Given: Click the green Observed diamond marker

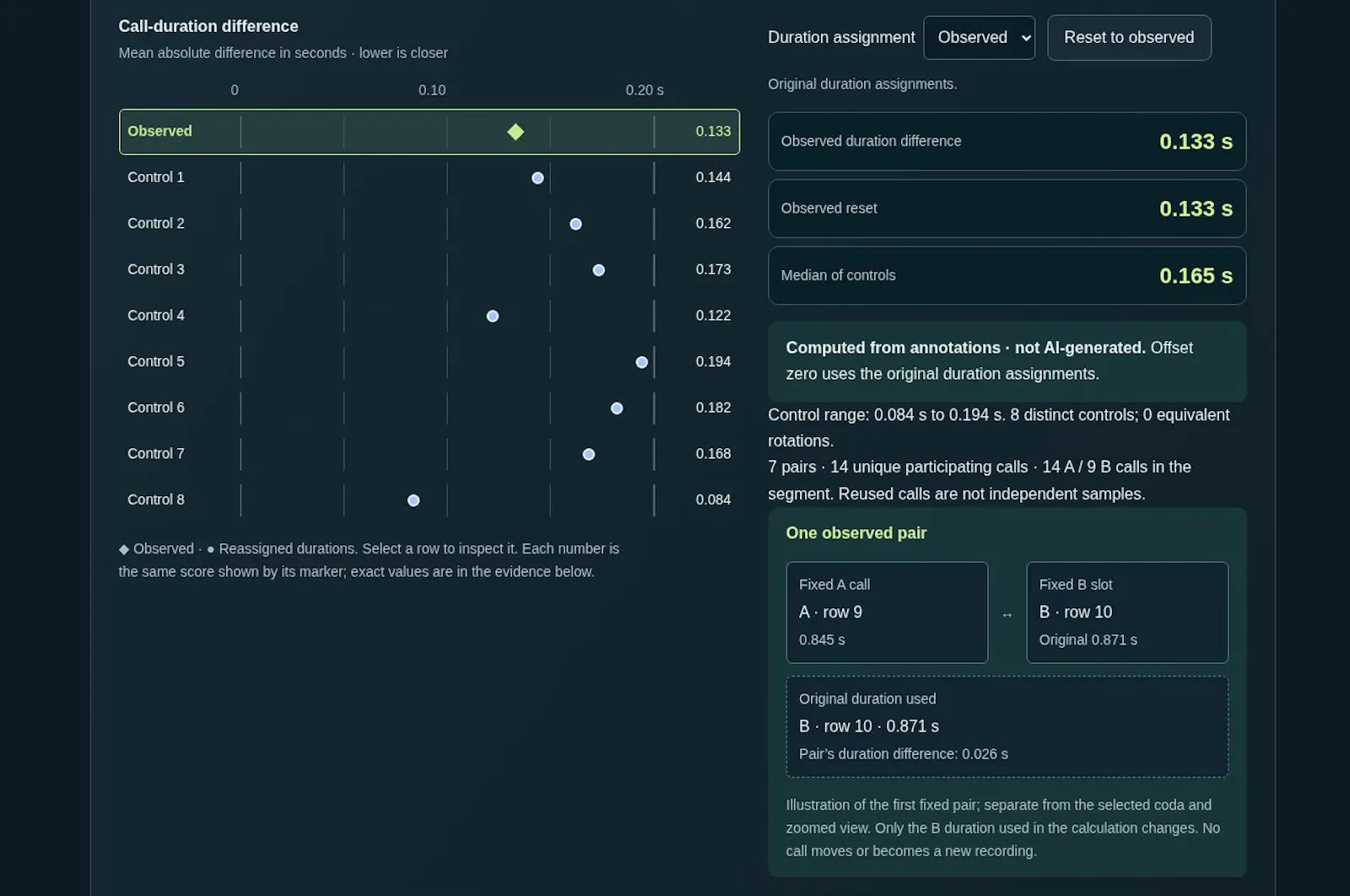Looking at the screenshot, I should pyautogui.click(x=516, y=132).
